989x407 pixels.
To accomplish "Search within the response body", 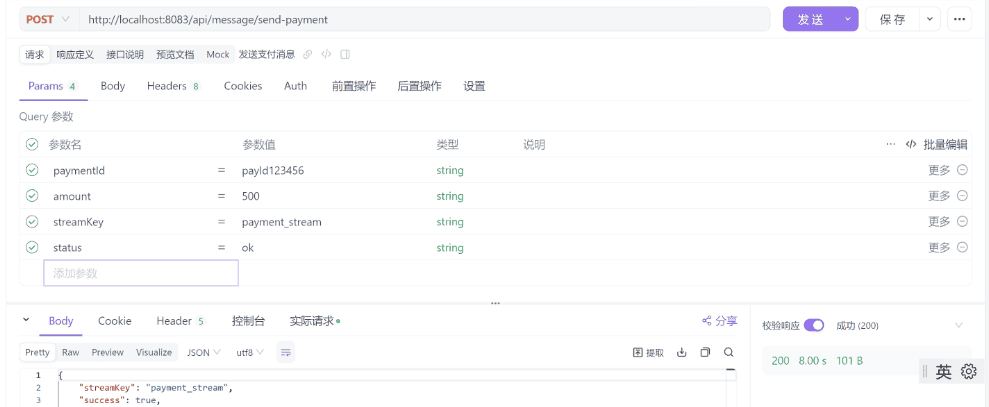I will (x=729, y=353).
